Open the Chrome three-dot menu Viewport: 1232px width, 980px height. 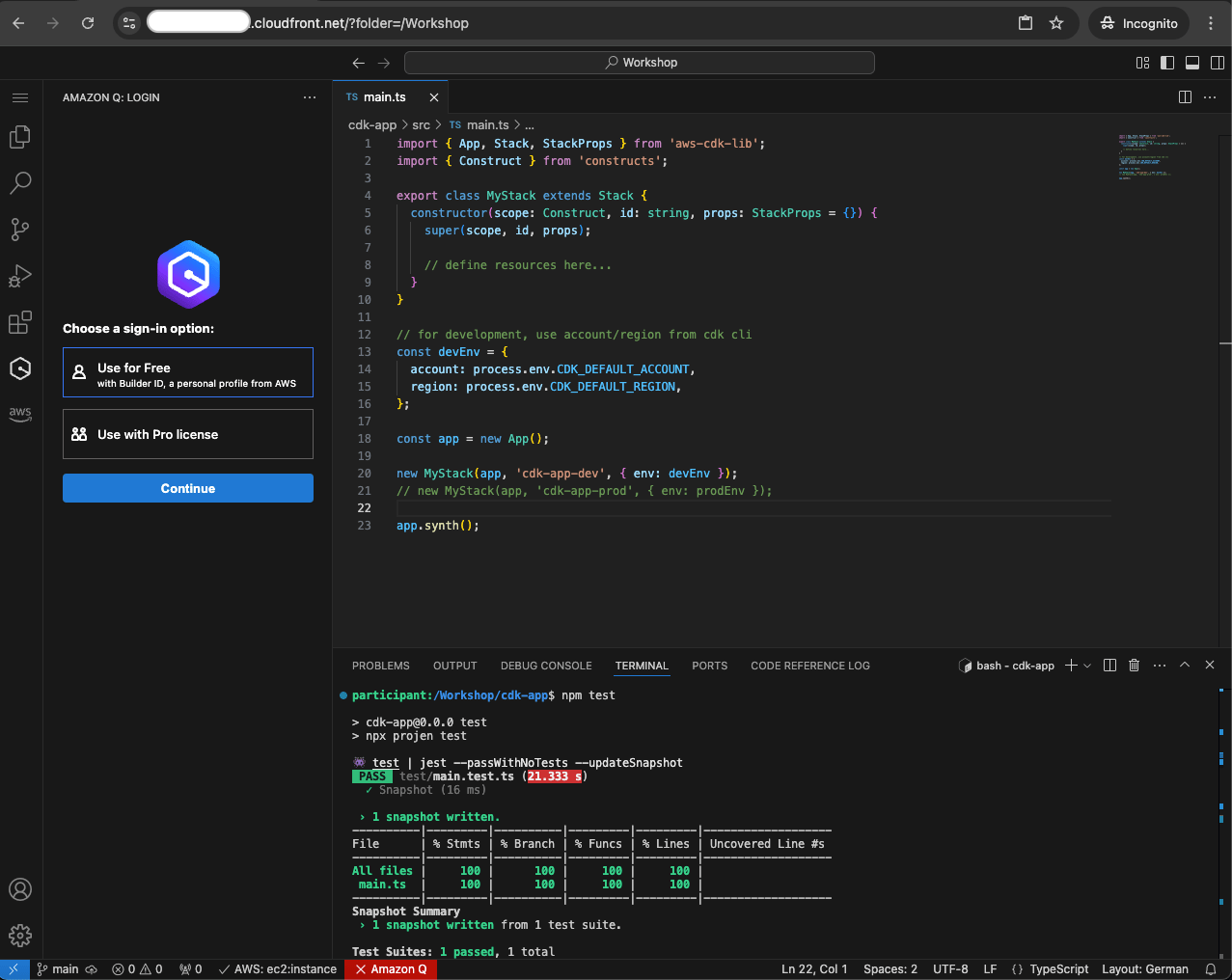pos(1211,23)
